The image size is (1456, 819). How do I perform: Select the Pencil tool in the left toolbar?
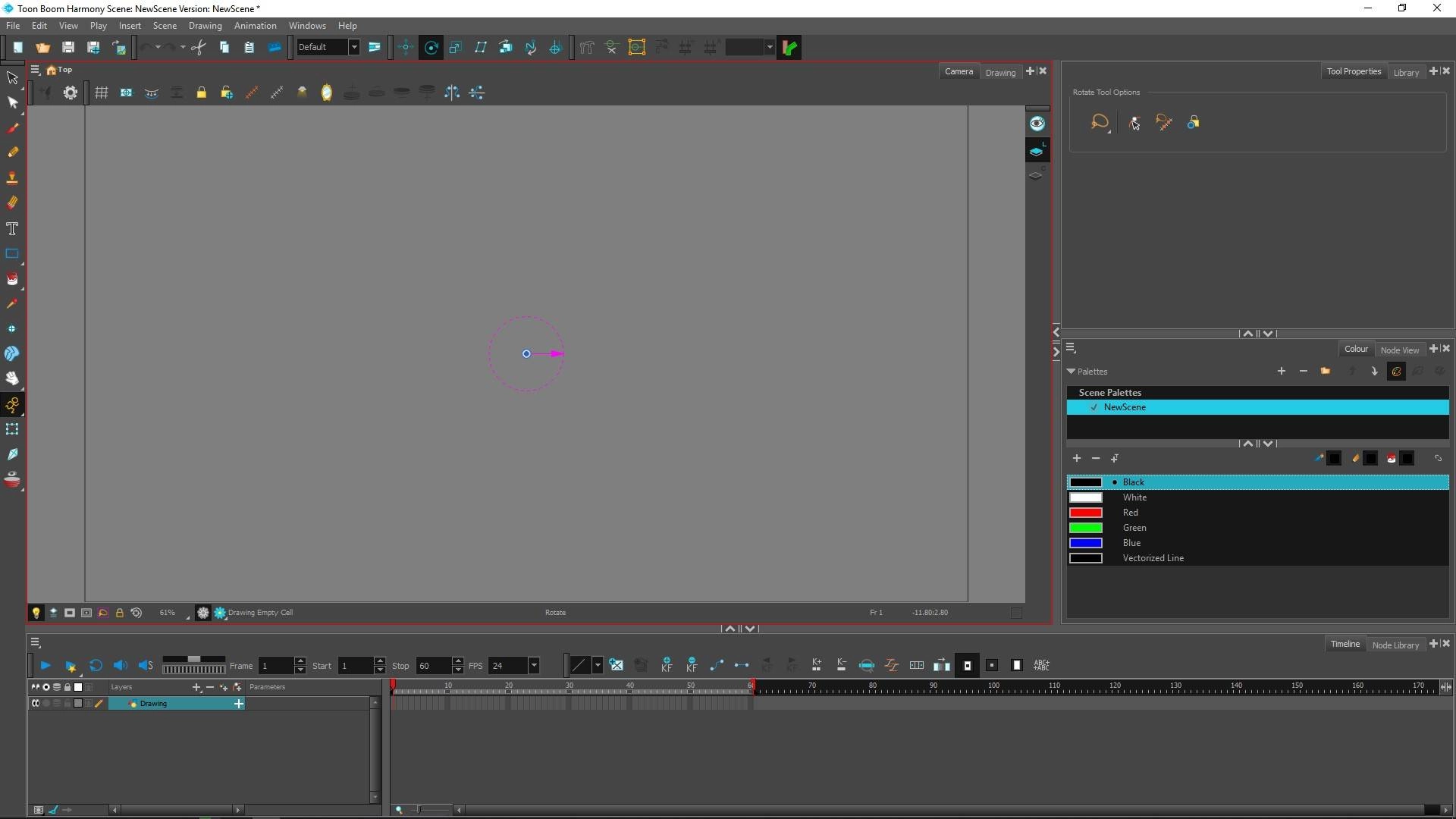click(12, 152)
